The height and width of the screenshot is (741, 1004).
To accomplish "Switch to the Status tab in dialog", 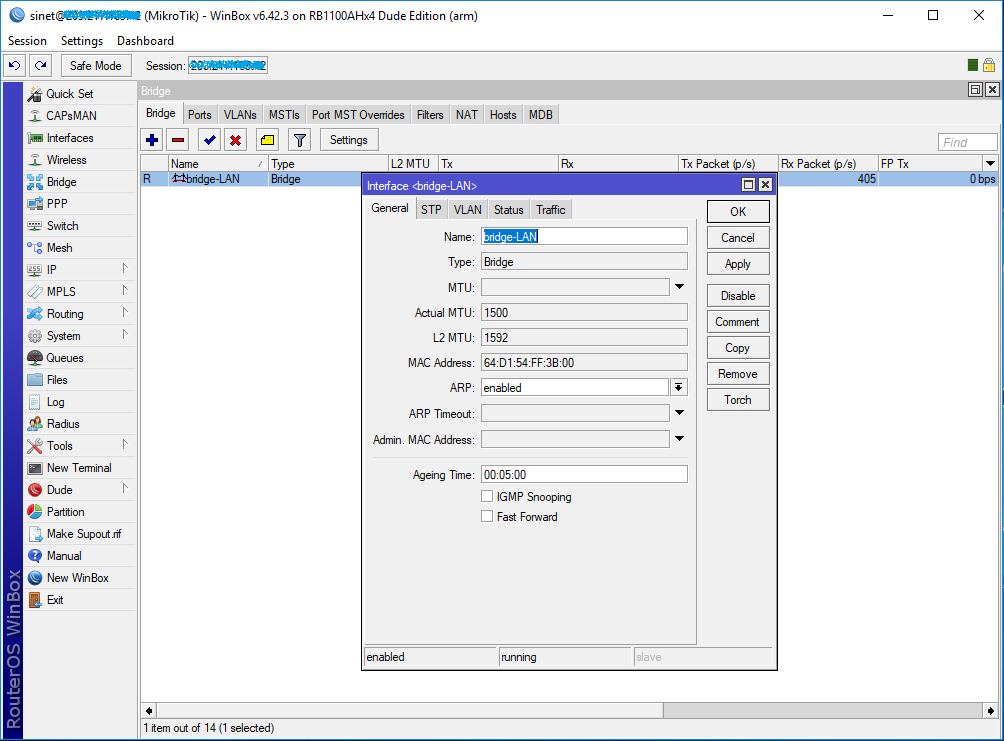I will click(x=509, y=209).
